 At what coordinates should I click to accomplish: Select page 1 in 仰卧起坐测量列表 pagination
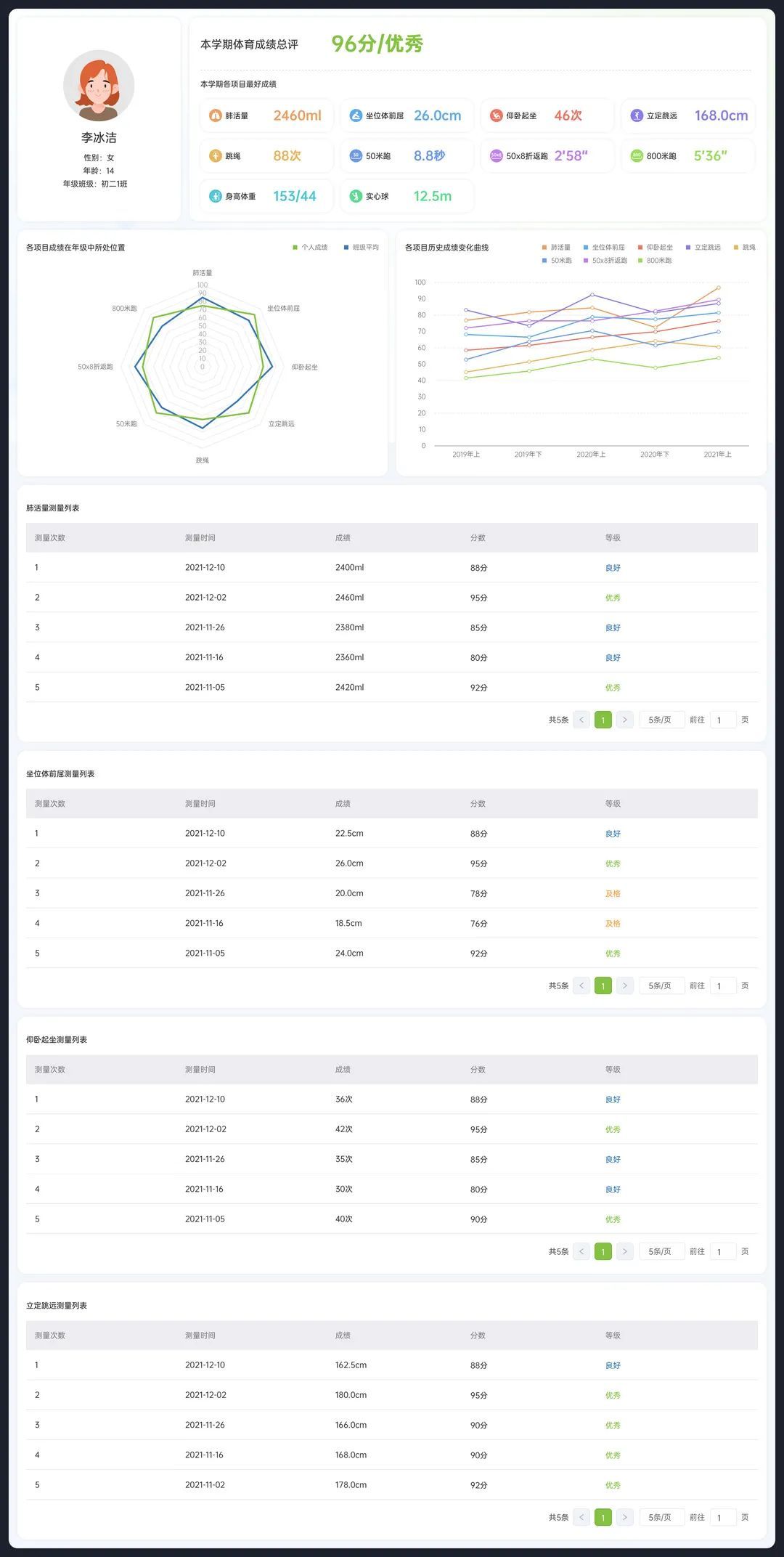(x=603, y=1251)
